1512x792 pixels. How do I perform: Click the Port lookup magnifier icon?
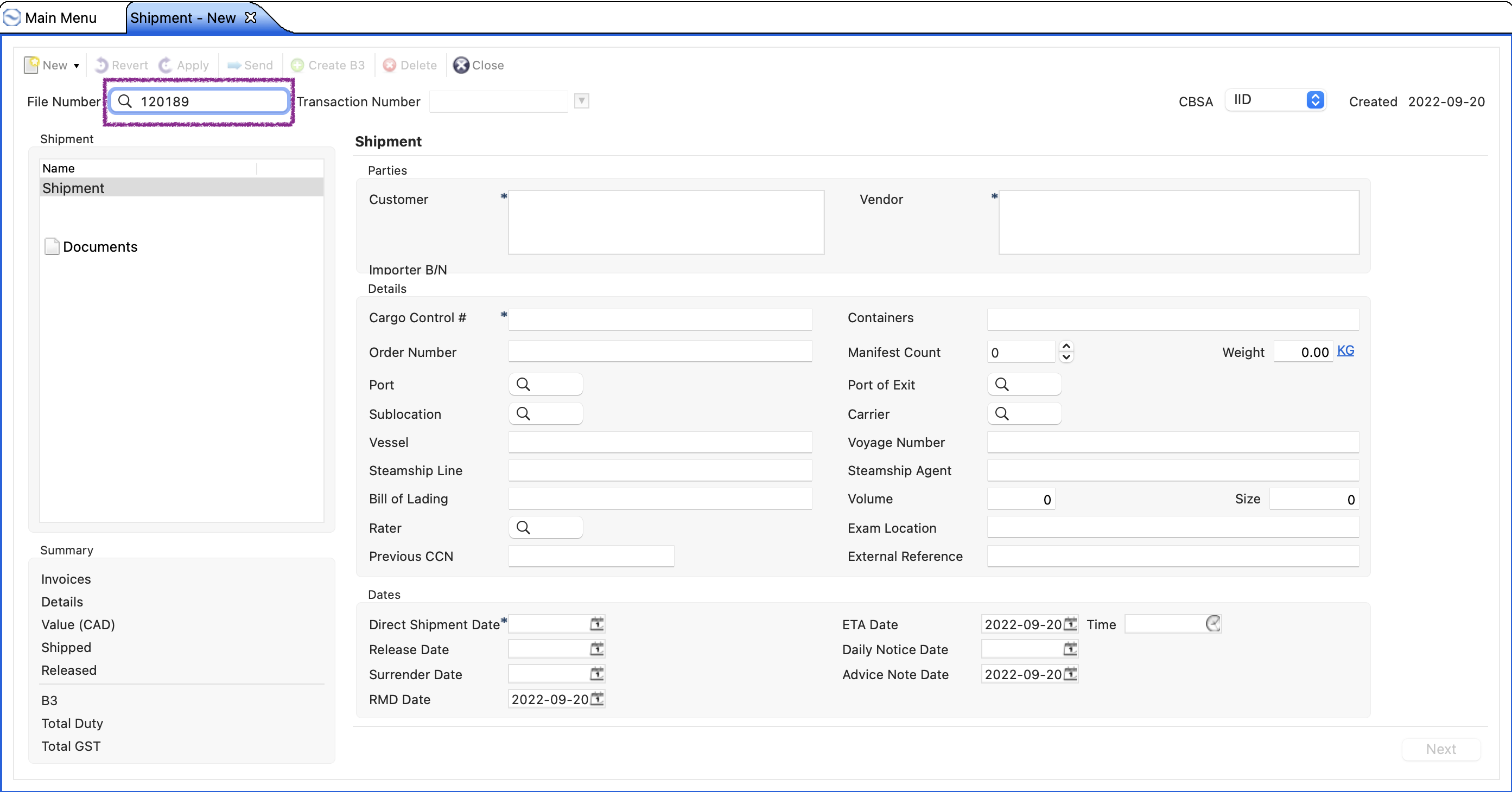click(x=523, y=384)
